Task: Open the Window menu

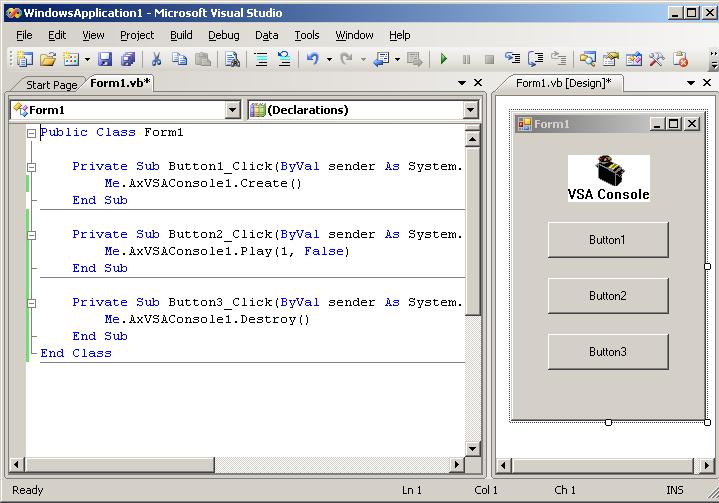Action: coord(354,35)
